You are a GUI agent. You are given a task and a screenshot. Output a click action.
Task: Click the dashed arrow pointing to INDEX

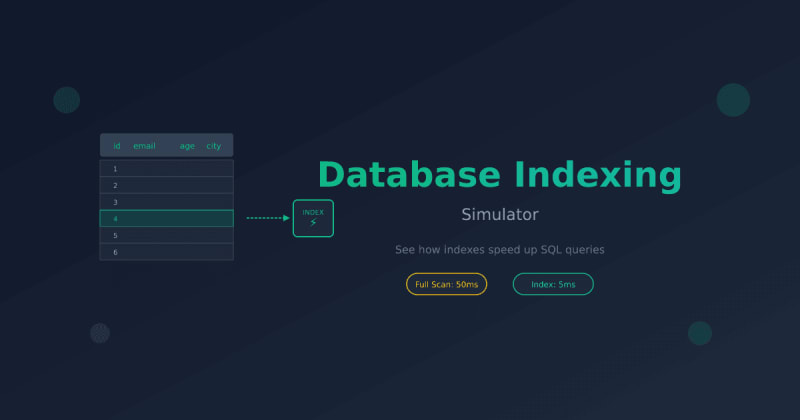[268, 218]
